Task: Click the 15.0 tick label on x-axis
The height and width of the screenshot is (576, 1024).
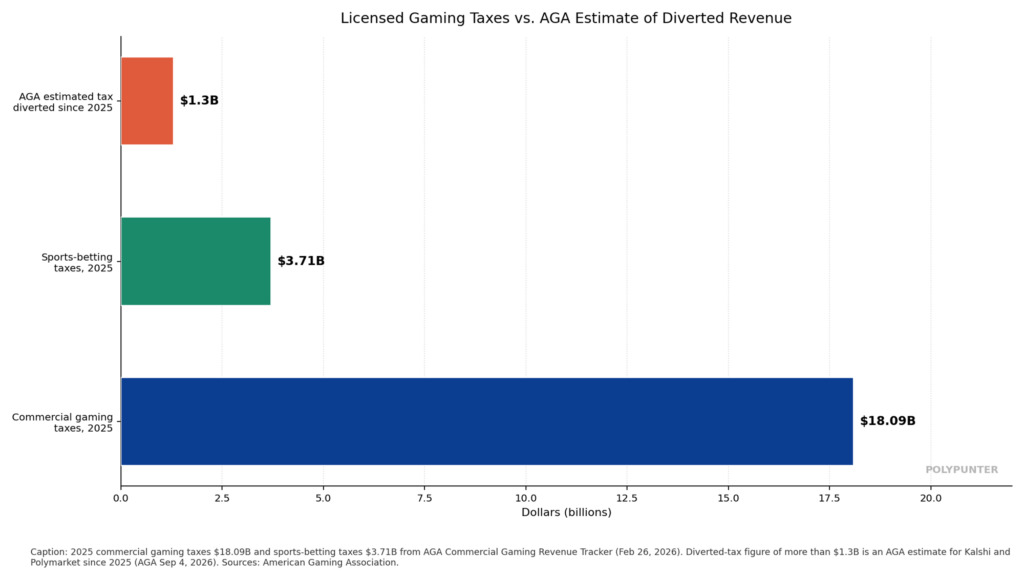Action: [x=728, y=498]
